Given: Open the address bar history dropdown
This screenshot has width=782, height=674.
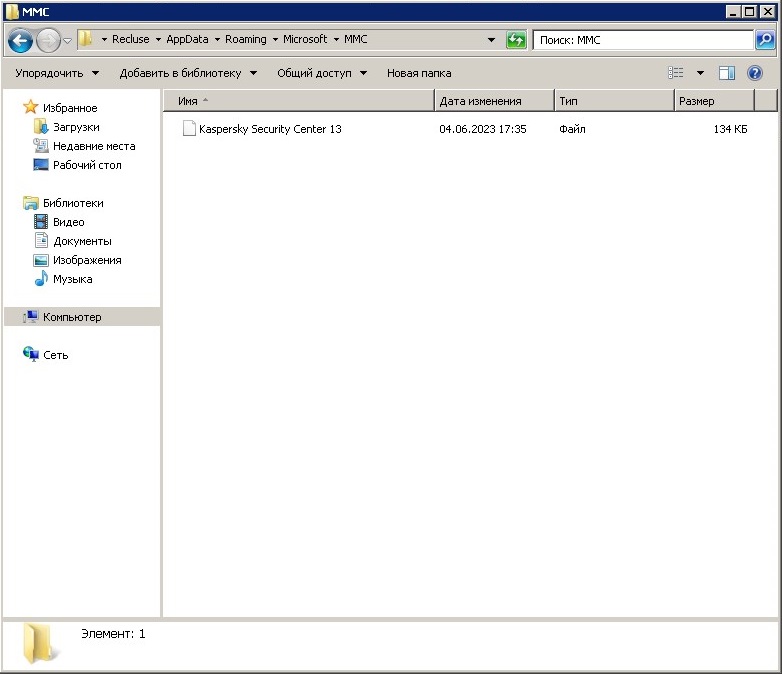Looking at the screenshot, I should (491, 40).
